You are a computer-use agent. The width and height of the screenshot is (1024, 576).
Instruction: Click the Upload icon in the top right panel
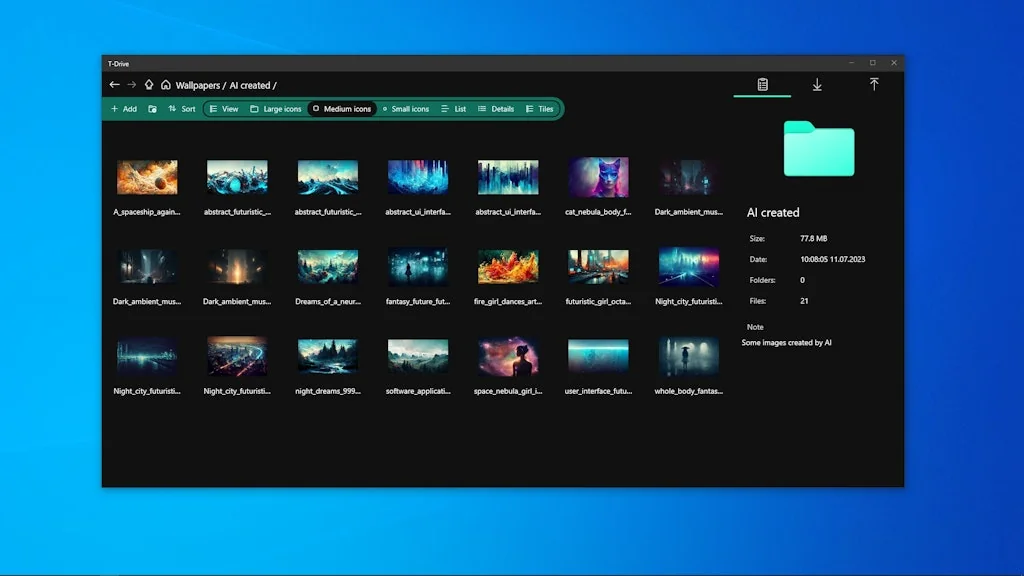tap(874, 85)
